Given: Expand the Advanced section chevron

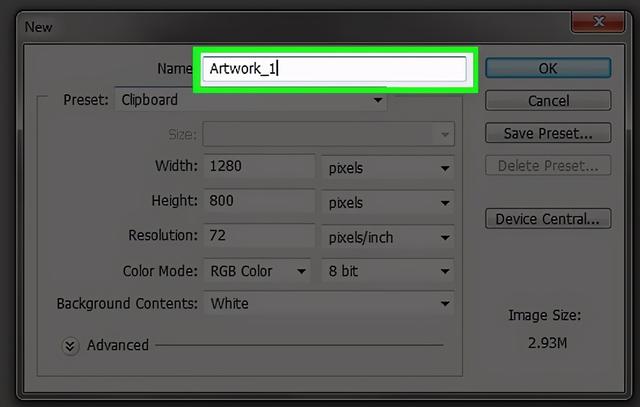Looking at the screenshot, I should tap(70, 345).
